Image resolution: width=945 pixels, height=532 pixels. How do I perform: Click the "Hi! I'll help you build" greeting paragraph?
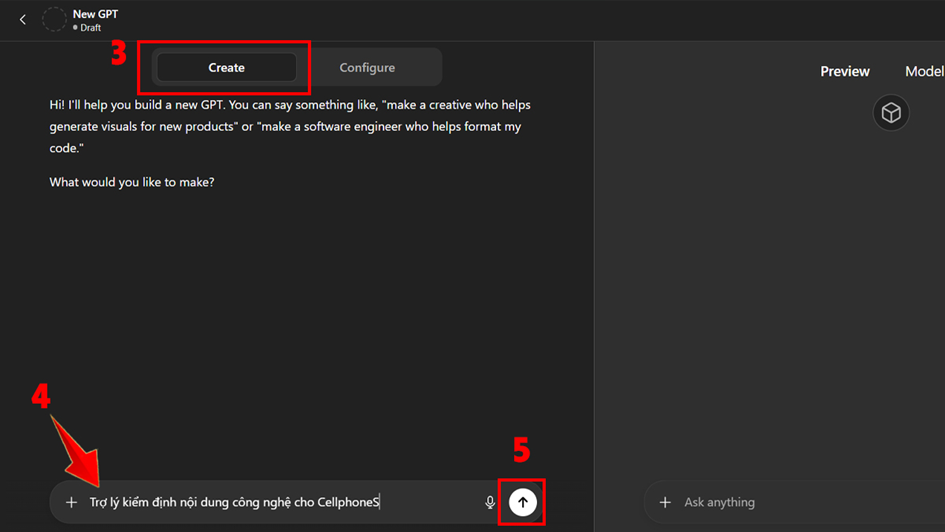click(290, 126)
